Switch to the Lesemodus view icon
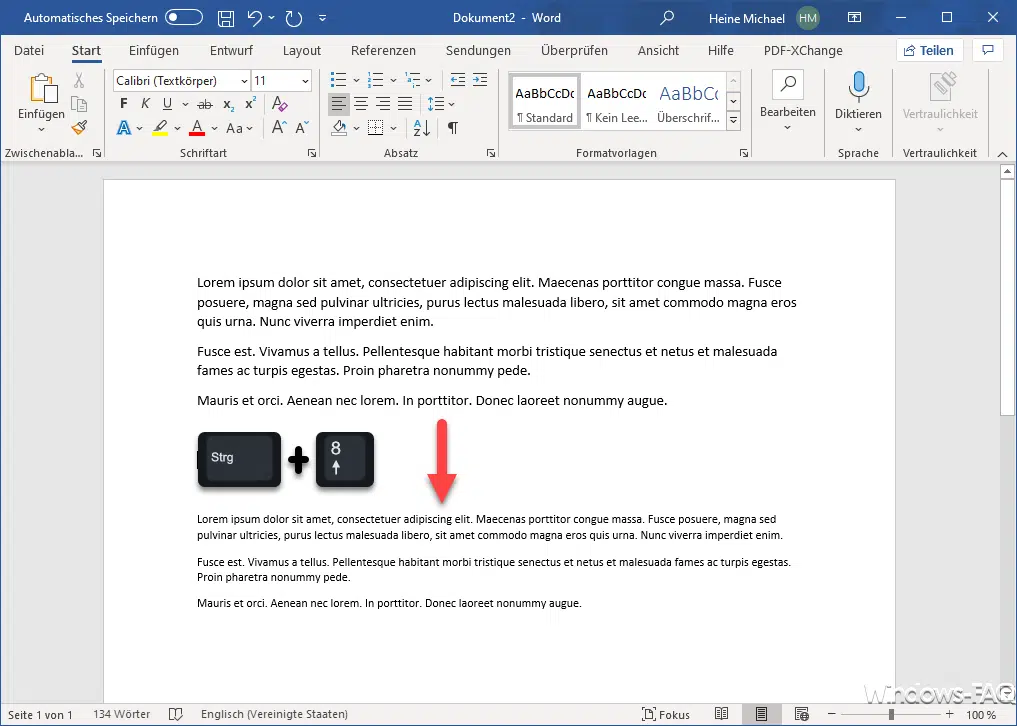This screenshot has height=726, width=1017. 721,712
